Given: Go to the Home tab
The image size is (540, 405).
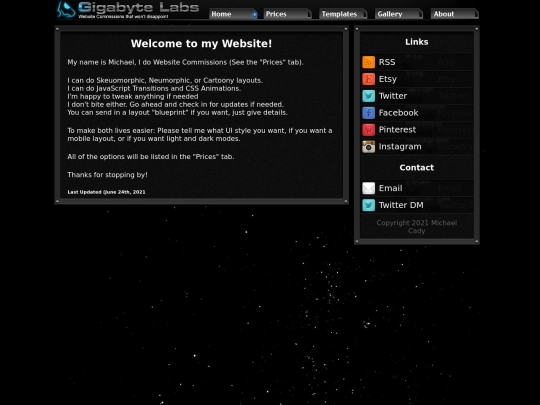Looking at the screenshot, I should [233, 14].
